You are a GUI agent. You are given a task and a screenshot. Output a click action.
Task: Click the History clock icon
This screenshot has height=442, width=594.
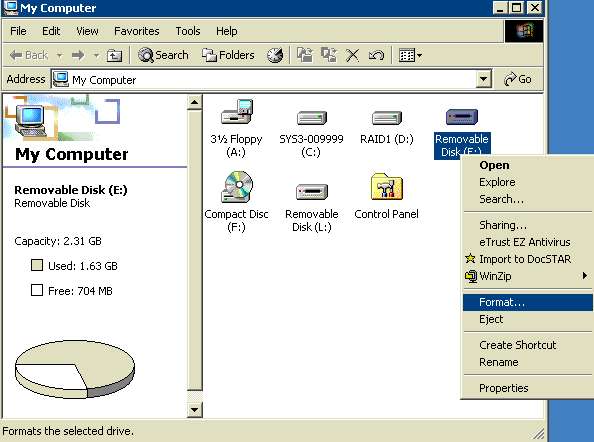pos(275,55)
